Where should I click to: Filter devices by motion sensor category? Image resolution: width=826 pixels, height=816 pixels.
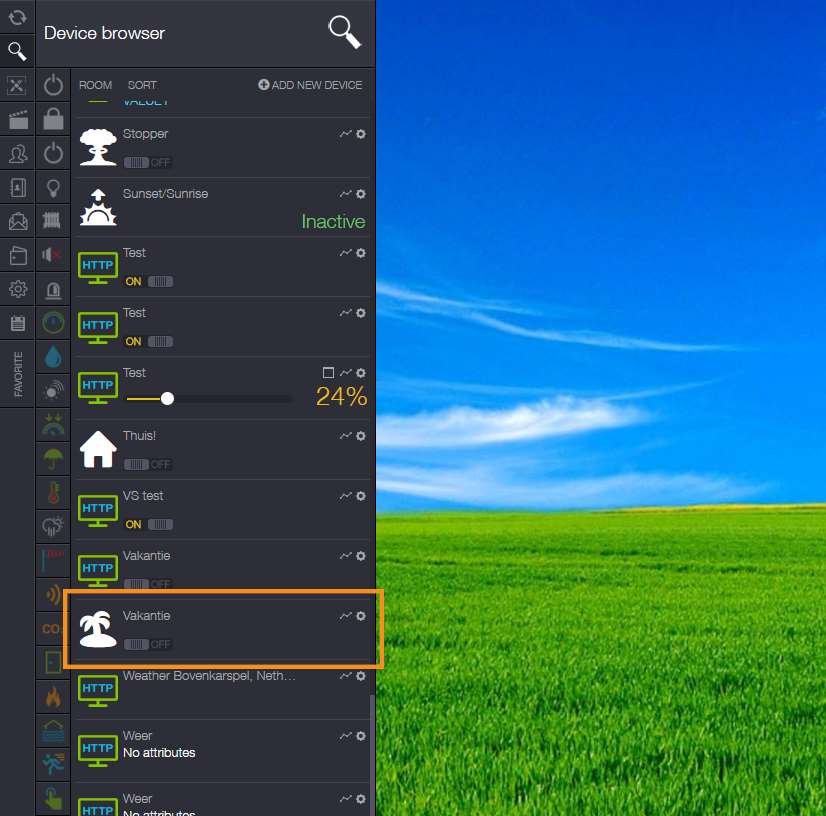coord(53,390)
